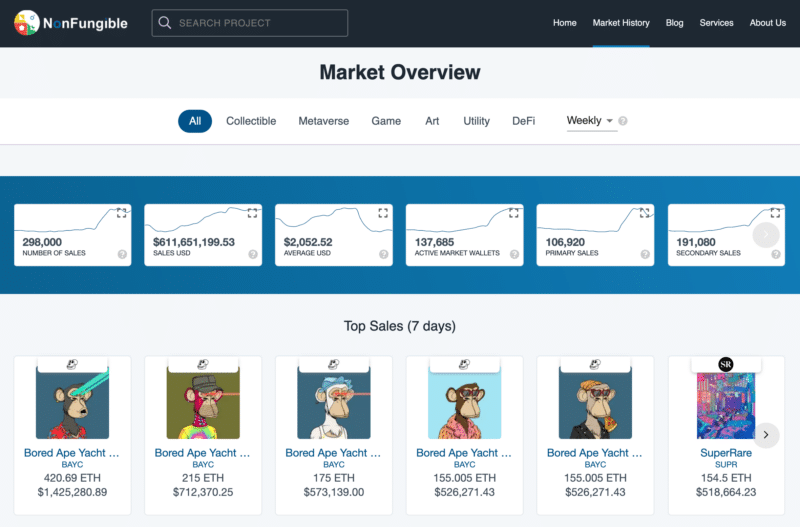Click help icon next to Weekly
Image resolution: width=800 pixels, height=527 pixels.
623,121
